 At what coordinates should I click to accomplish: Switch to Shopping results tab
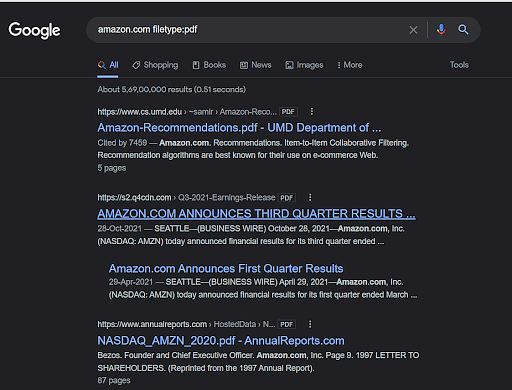coord(155,65)
